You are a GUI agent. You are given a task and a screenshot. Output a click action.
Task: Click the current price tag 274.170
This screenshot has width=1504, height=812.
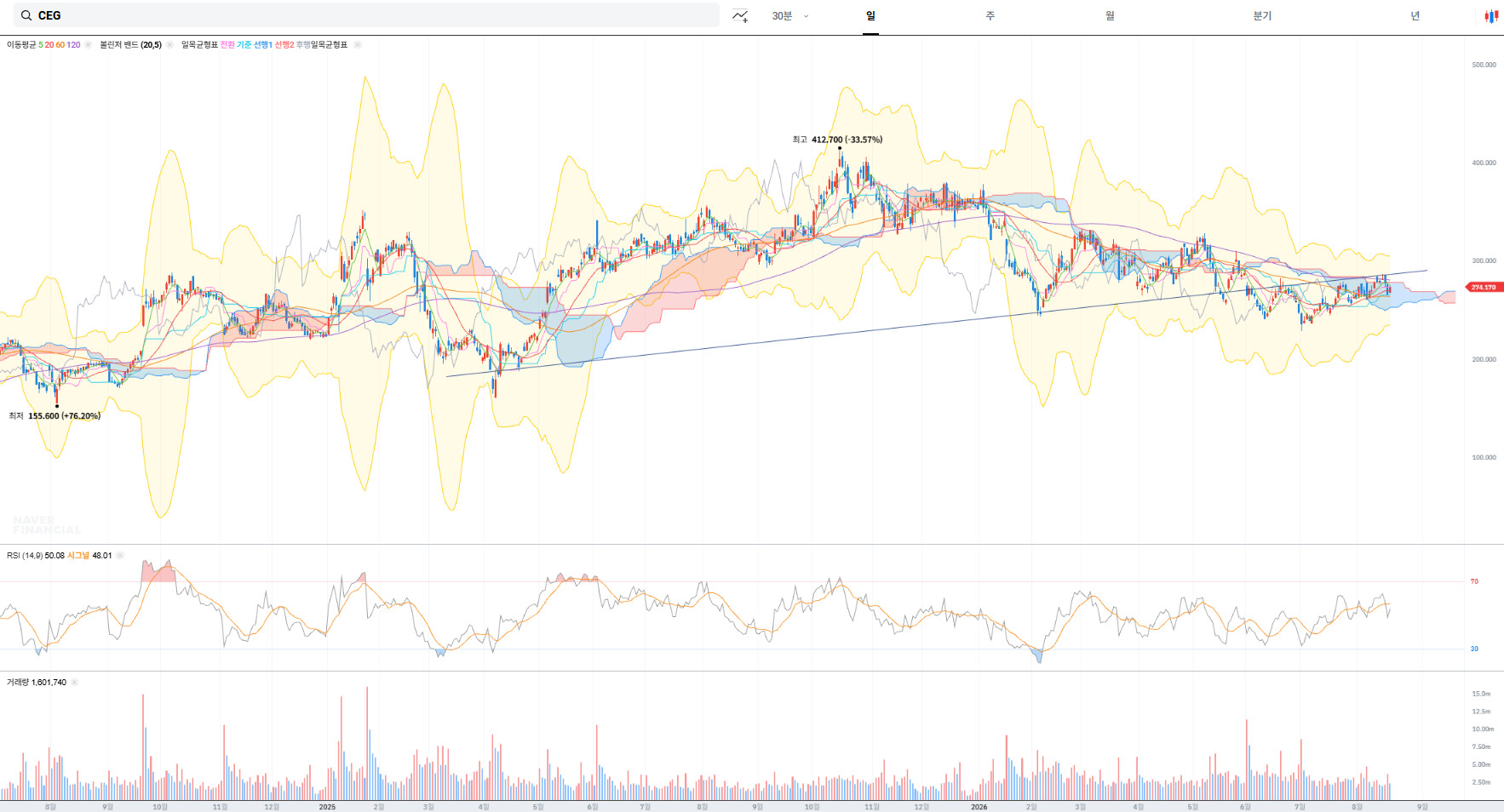point(1484,288)
